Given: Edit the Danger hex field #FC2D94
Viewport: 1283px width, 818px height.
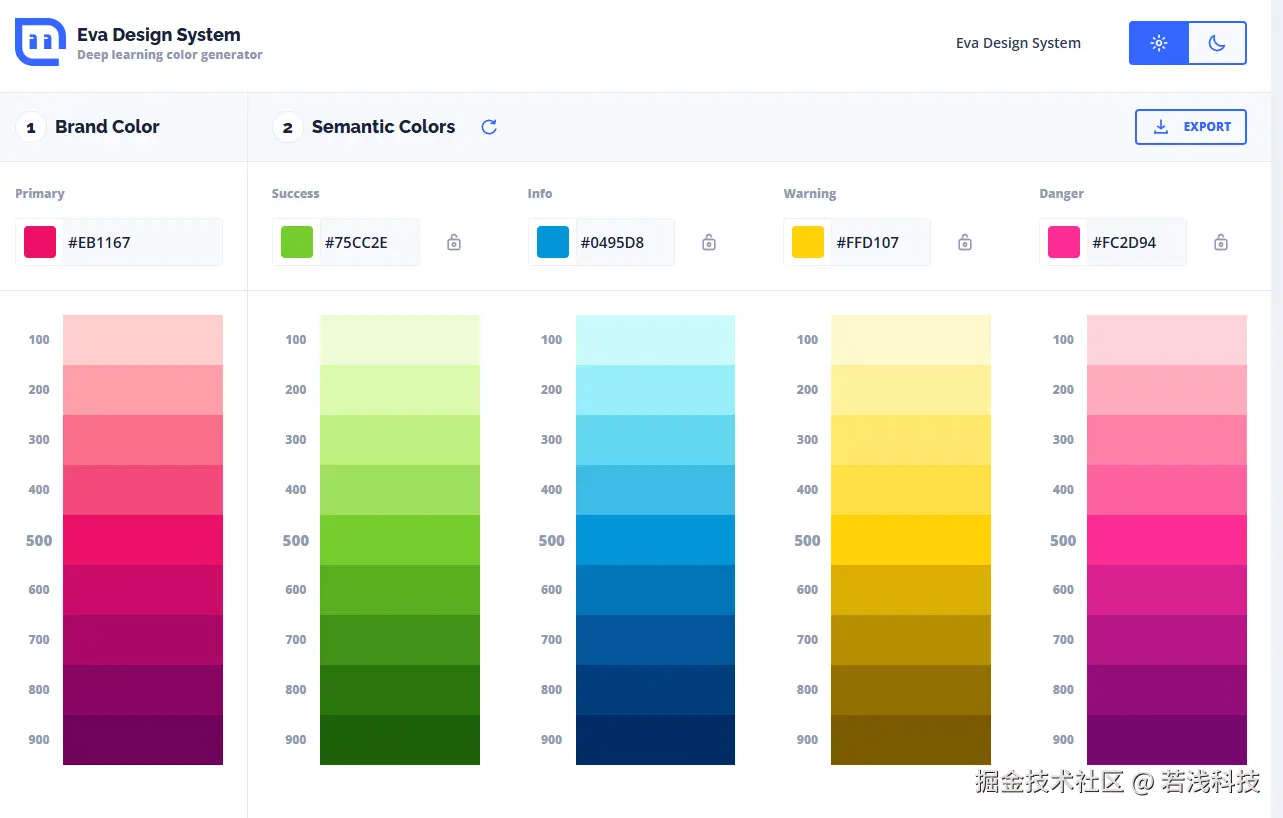Looking at the screenshot, I should tap(1136, 242).
